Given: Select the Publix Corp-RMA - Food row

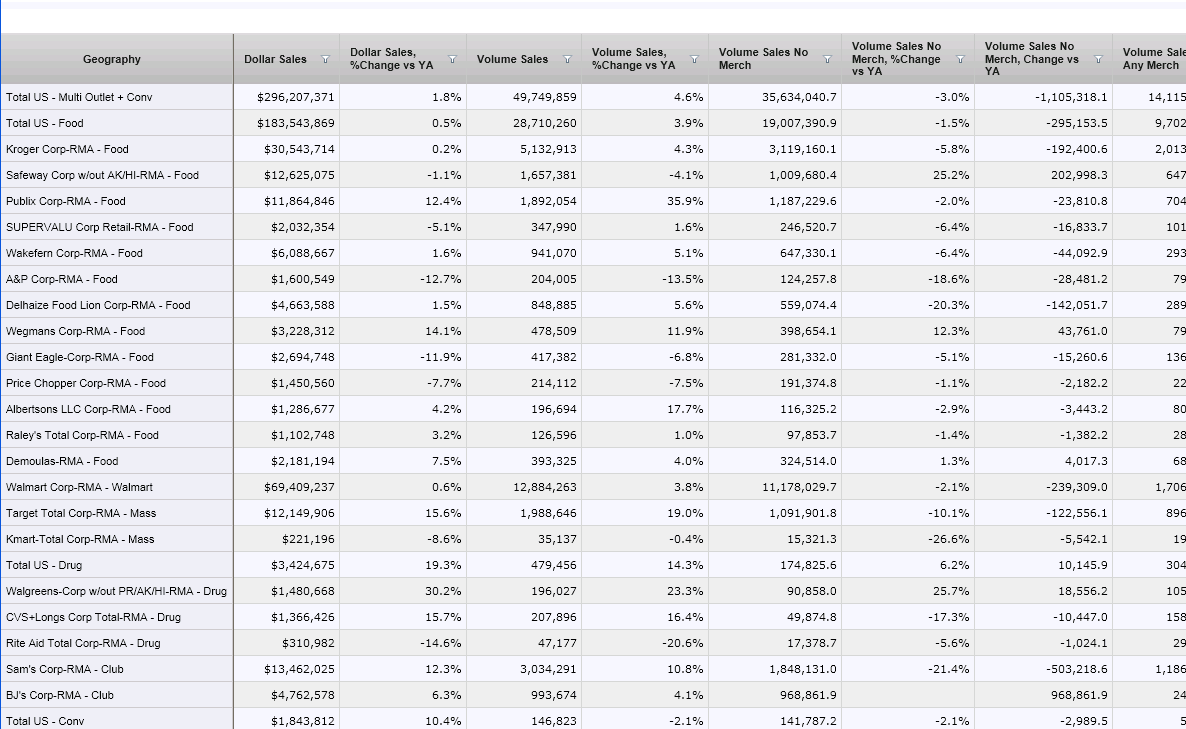Looking at the screenshot, I should point(66,201).
